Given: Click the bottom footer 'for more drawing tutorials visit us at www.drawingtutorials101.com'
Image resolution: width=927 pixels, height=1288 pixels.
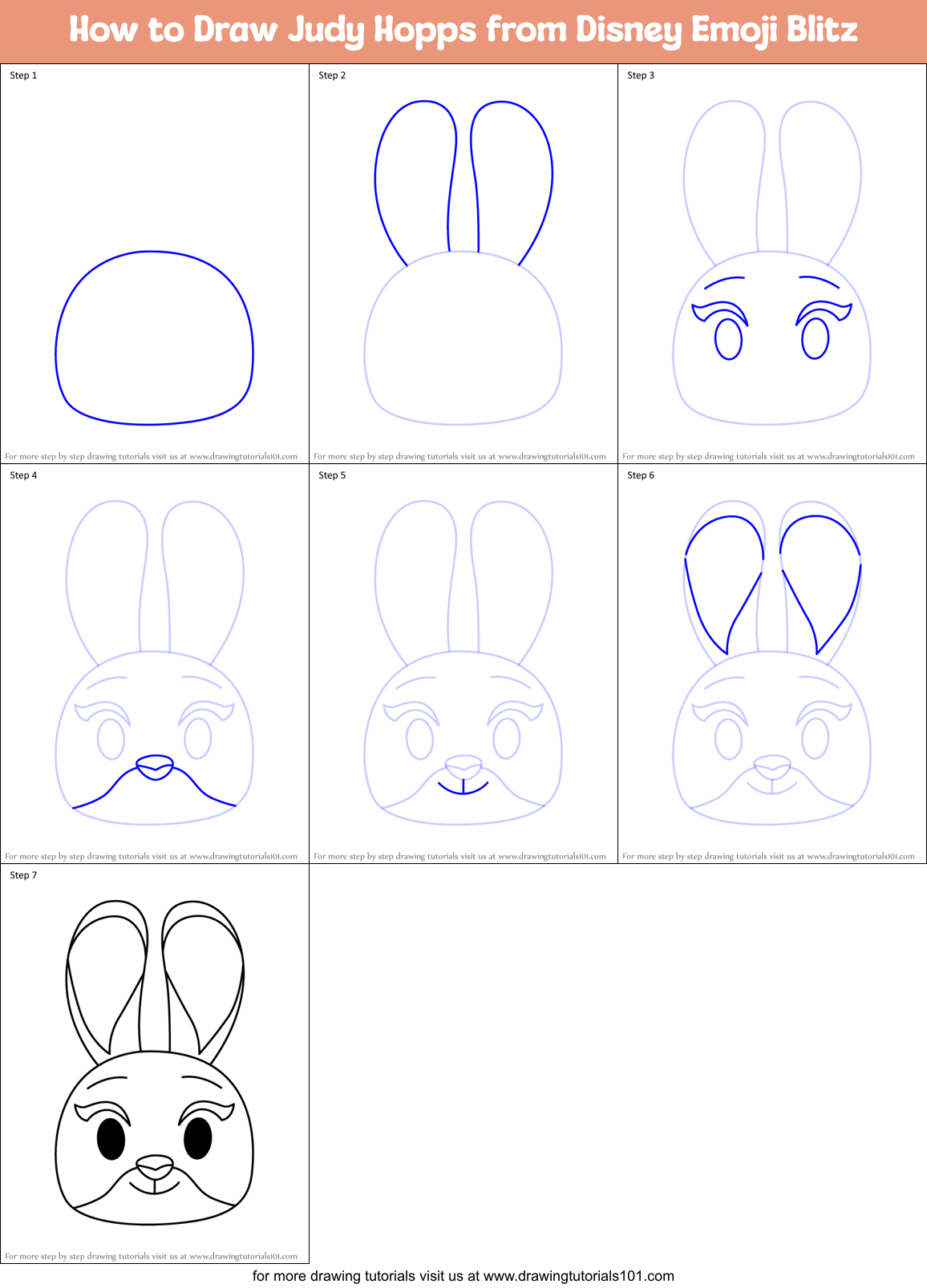Looking at the screenshot, I should pos(463,1276).
